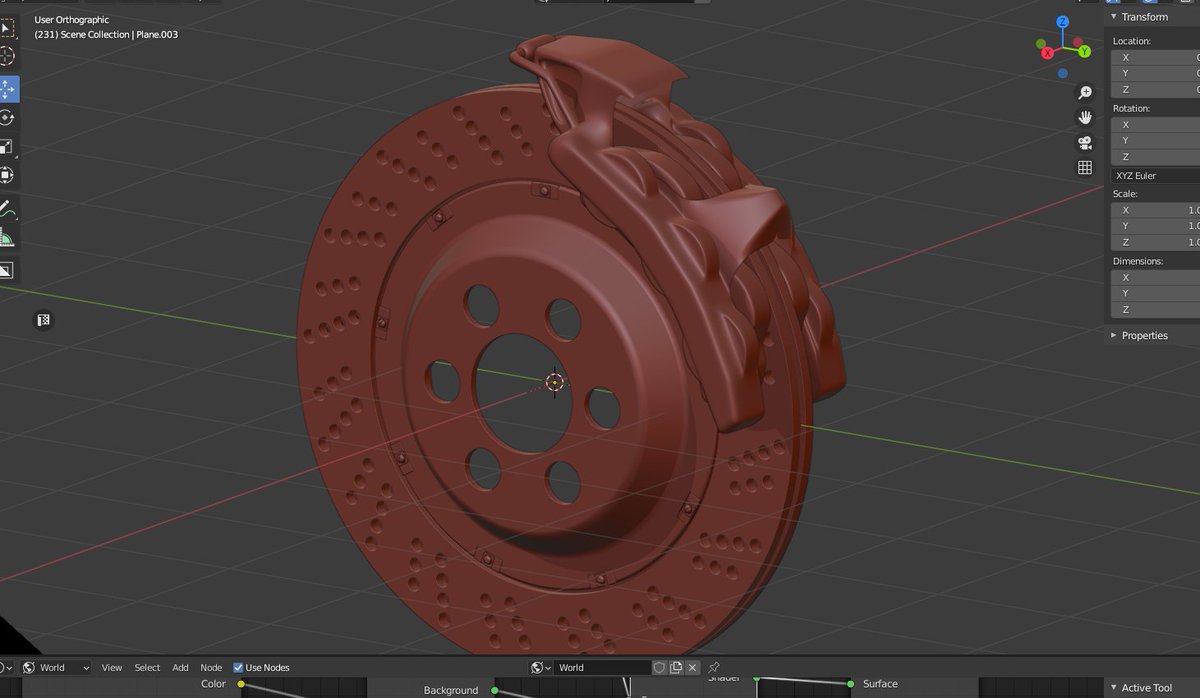Click the zoom magnifier viewport icon

1085,93
